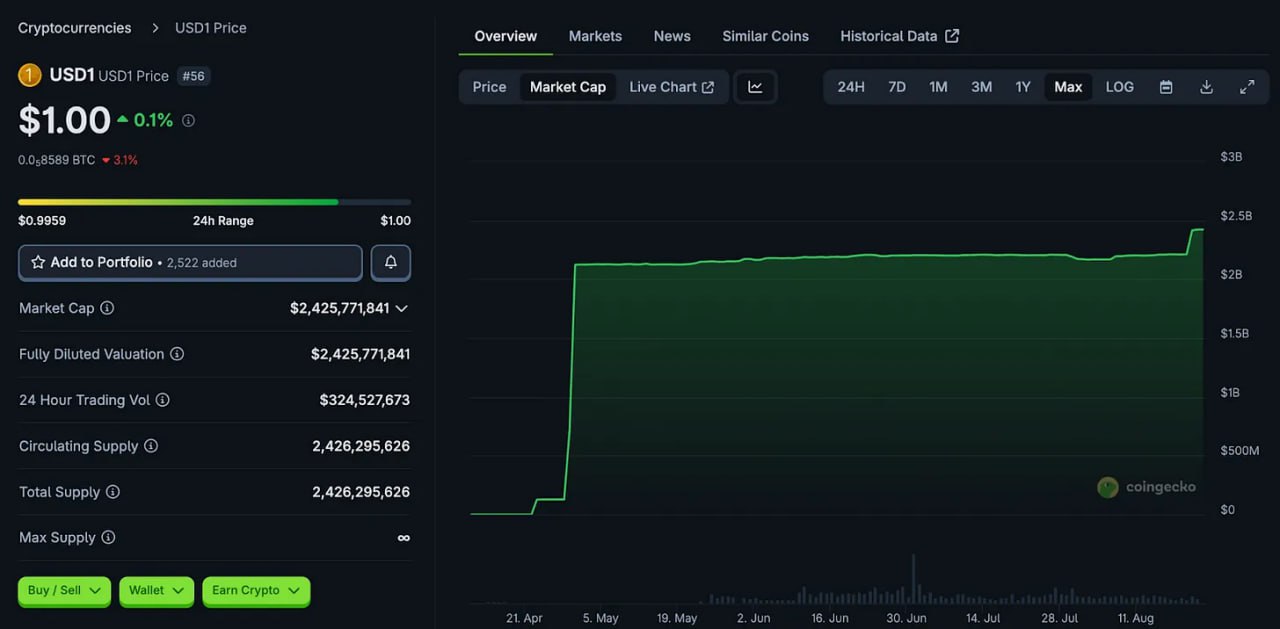
Task: Switch chart to Price view
Action: coord(489,87)
